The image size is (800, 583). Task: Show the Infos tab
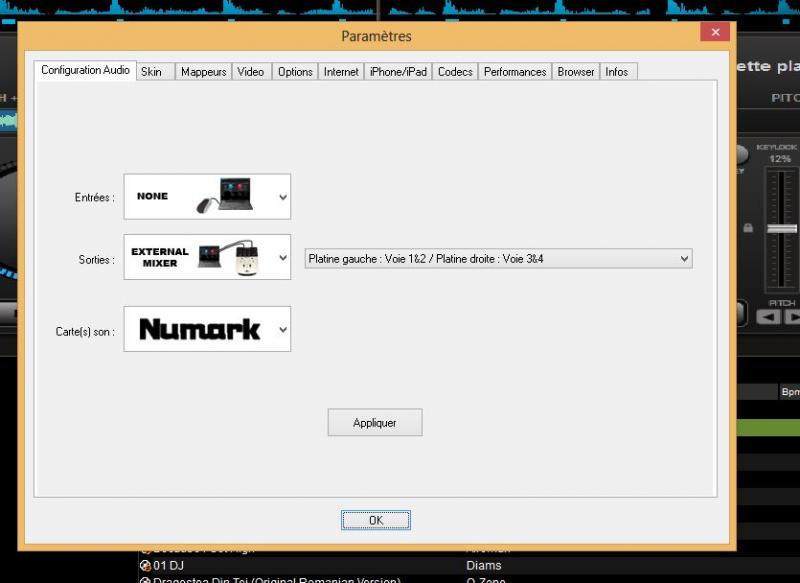point(617,72)
